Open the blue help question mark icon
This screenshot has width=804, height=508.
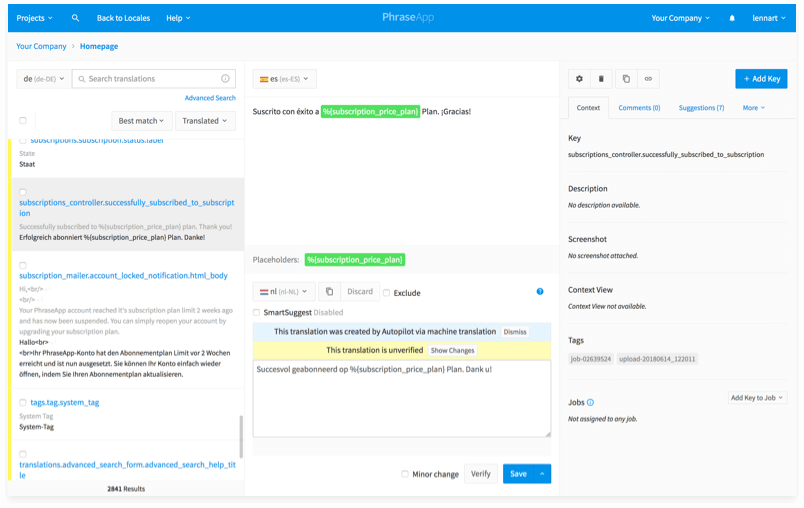[x=540, y=292]
